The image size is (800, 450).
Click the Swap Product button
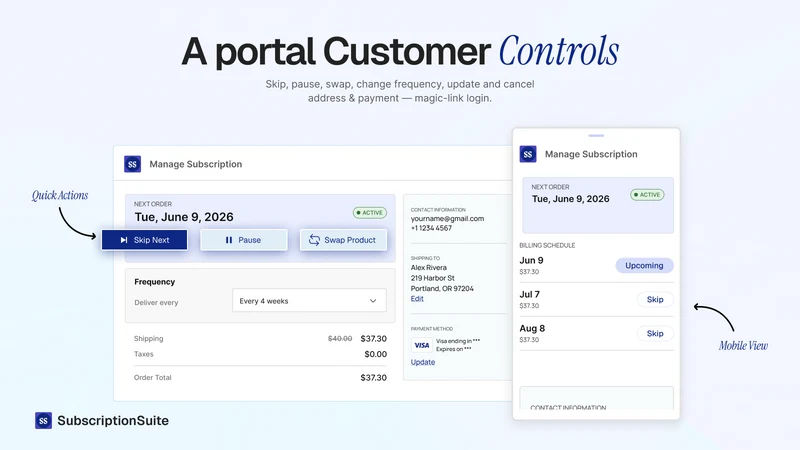coord(343,240)
